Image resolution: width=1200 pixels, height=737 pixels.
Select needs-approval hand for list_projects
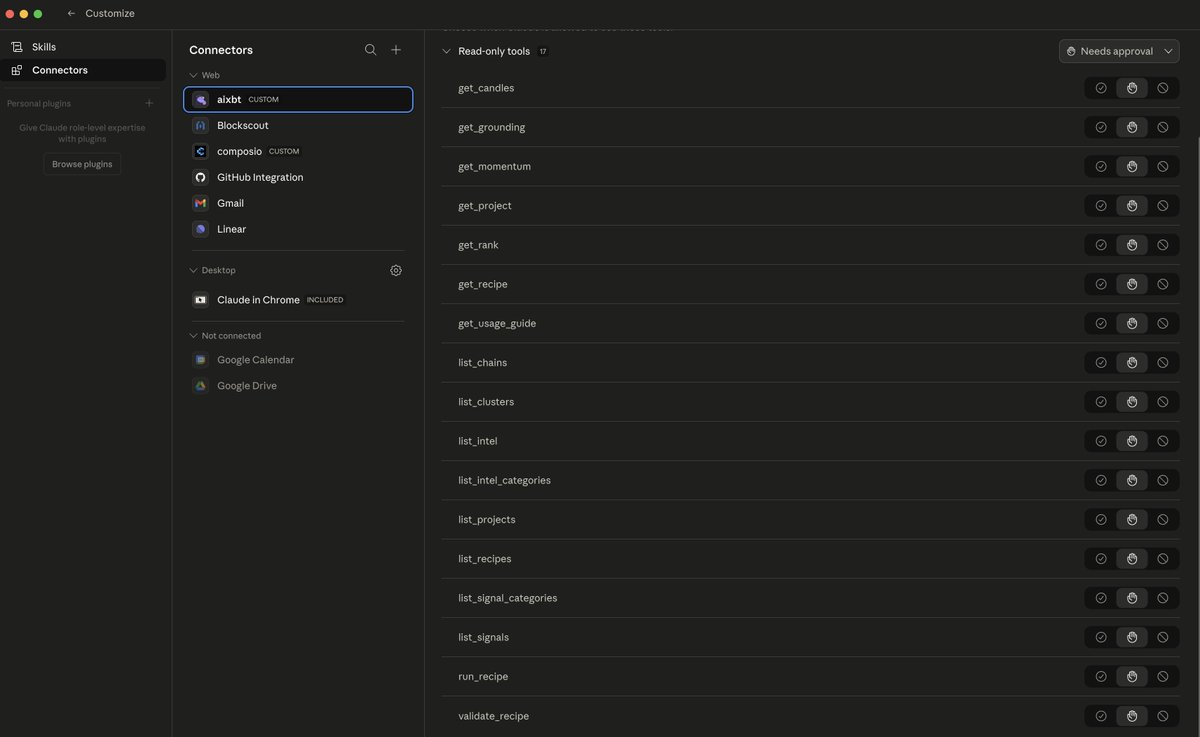tap(1132, 520)
